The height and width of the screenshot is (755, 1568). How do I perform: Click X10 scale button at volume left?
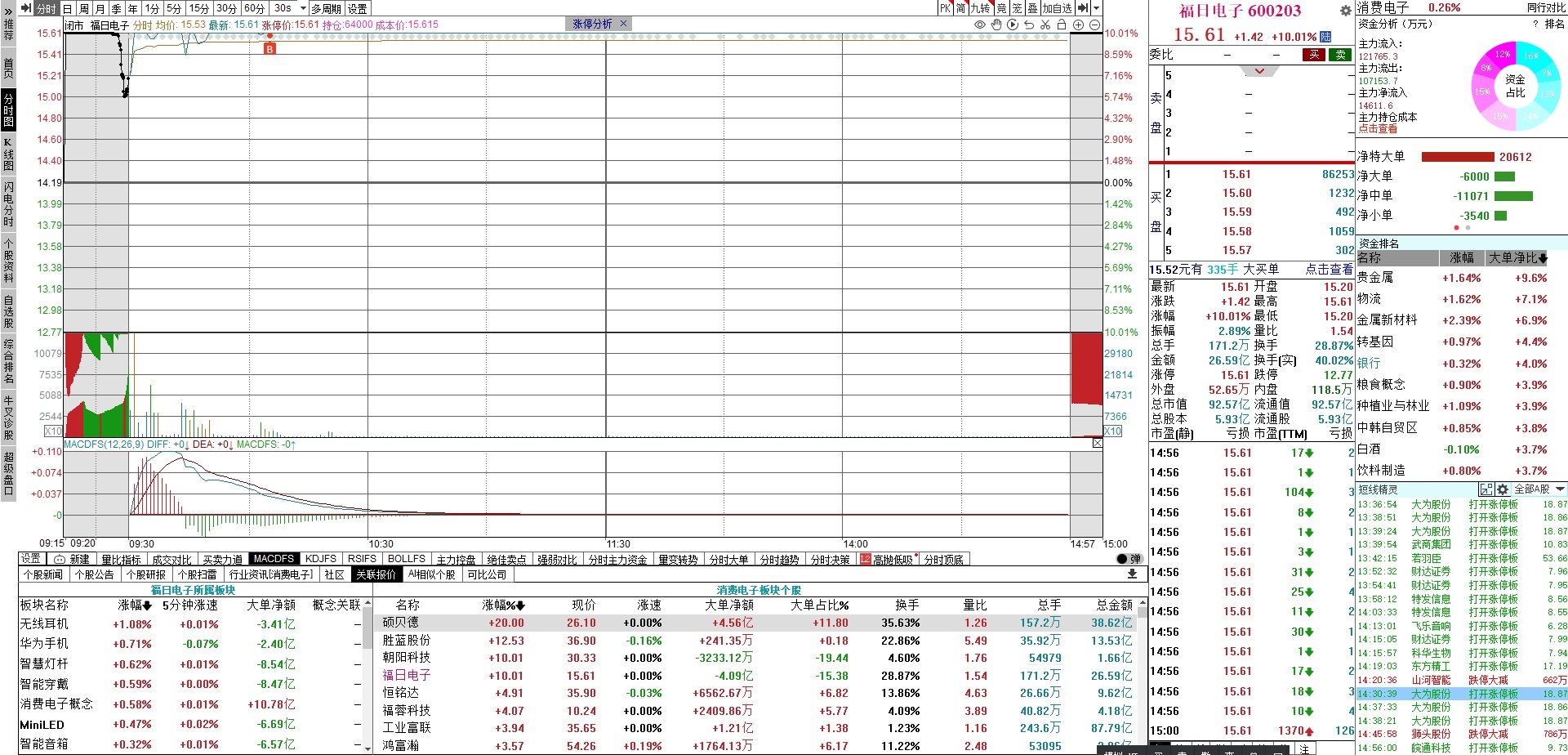tap(53, 431)
